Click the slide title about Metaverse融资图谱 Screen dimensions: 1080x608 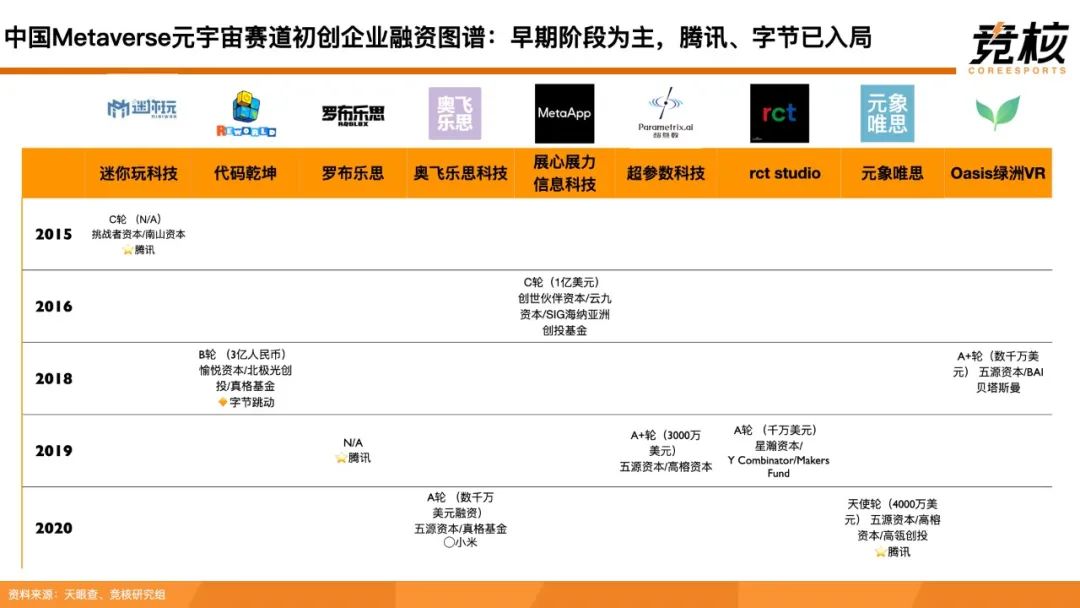[438, 38]
